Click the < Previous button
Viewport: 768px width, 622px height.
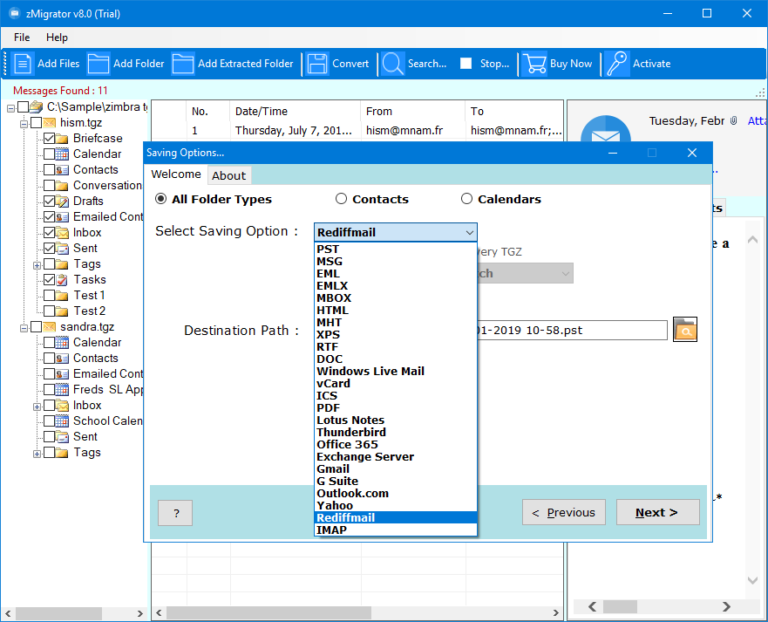[x=564, y=512]
